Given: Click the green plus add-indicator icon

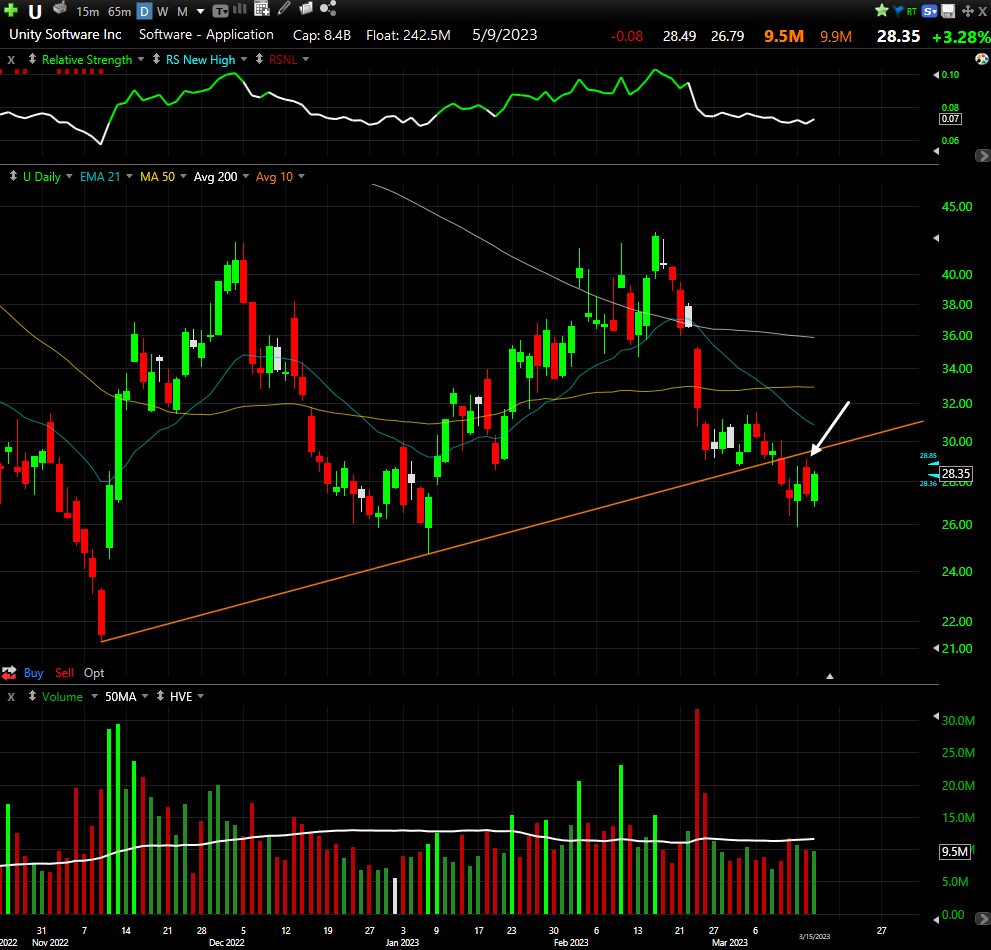Looking at the screenshot, I should (11, 10).
